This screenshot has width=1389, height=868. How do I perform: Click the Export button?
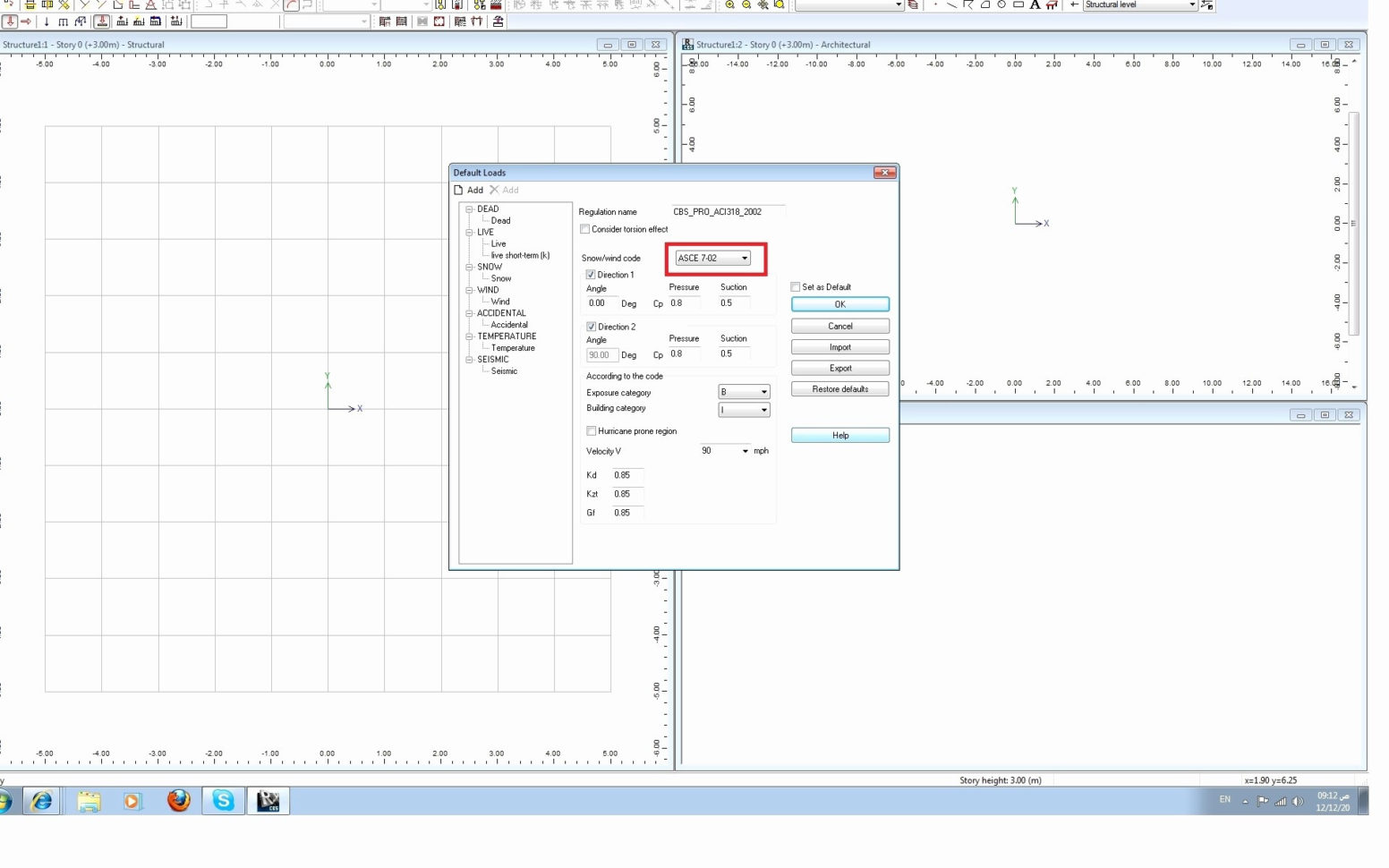click(839, 368)
